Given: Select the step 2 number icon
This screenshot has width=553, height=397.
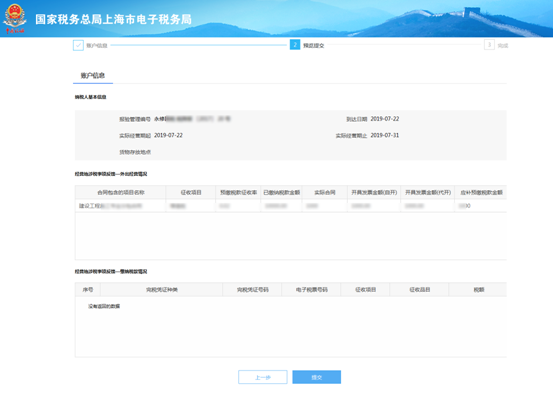Looking at the screenshot, I should pyautogui.click(x=295, y=45).
